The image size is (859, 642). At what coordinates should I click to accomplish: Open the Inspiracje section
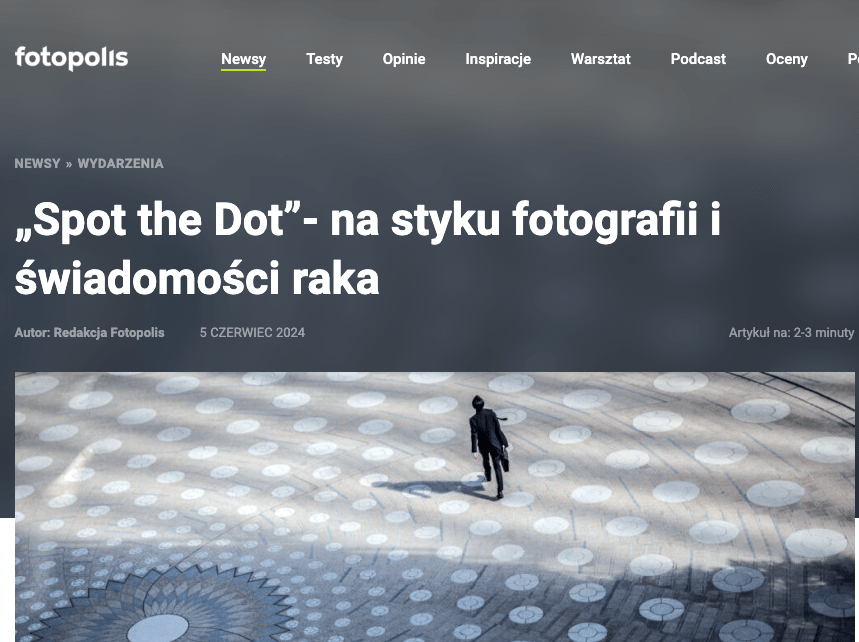pos(498,59)
